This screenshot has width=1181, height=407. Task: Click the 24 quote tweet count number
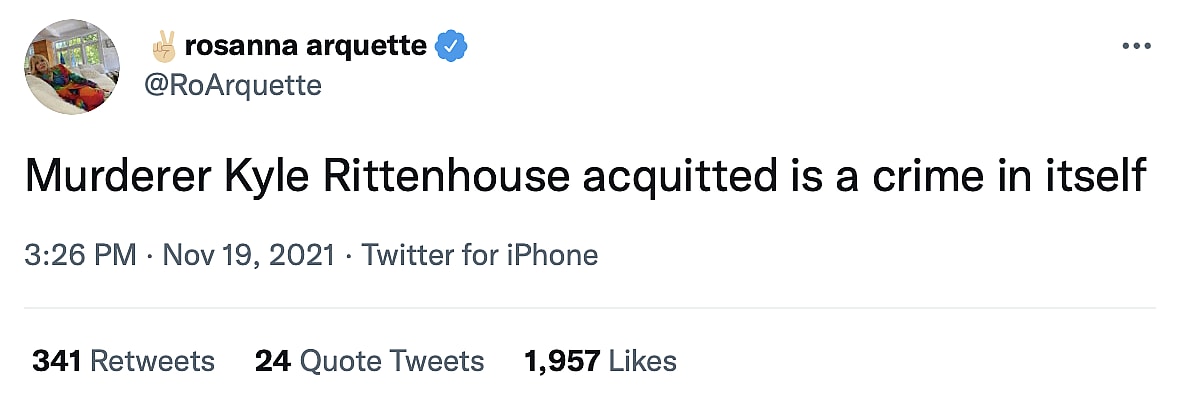[x=270, y=360]
